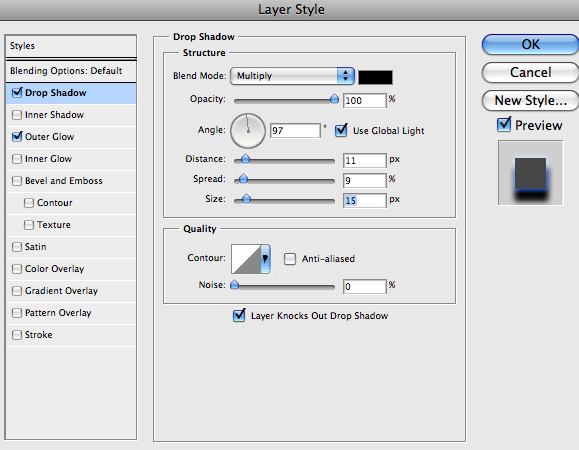
Task: Click the New Style... button
Action: 530,100
